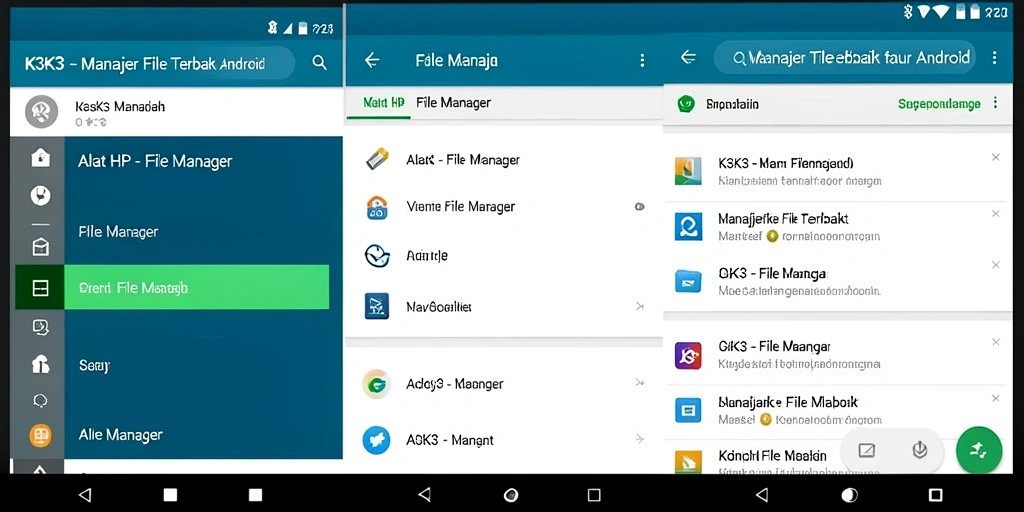Image resolution: width=1024 pixels, height=512 pixels.
Task: Click the green floating action button
Action: point(979,449)
